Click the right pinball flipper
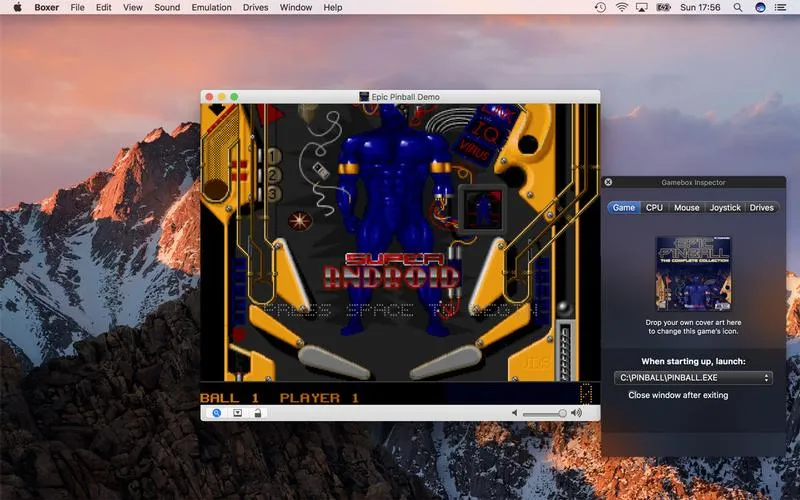800x500 pixels. point(446,362)
